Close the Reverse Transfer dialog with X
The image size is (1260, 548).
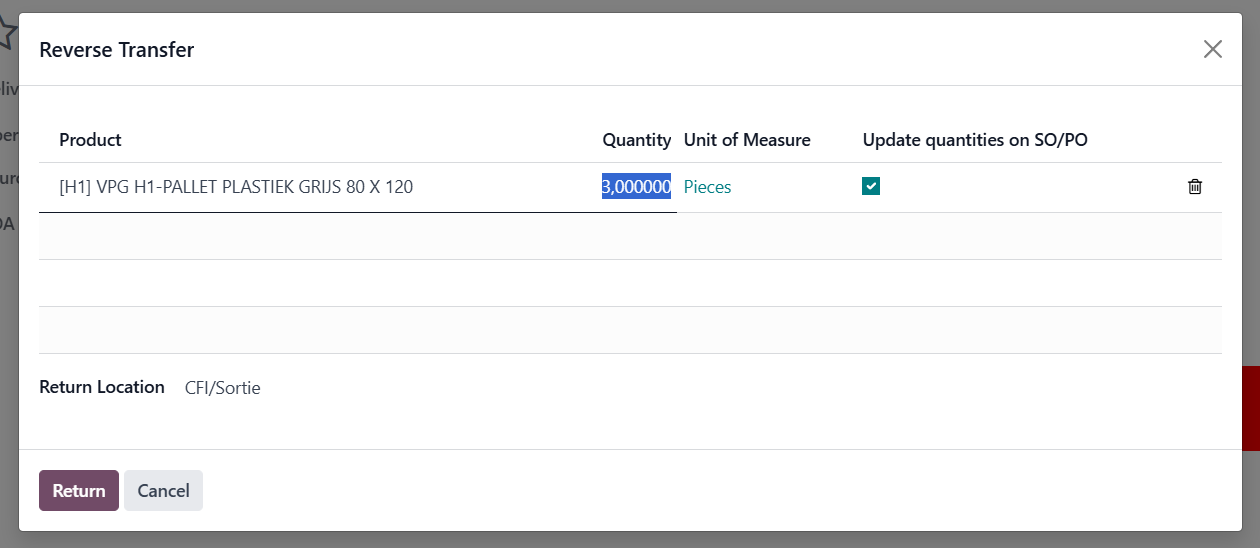[1212, 49]
